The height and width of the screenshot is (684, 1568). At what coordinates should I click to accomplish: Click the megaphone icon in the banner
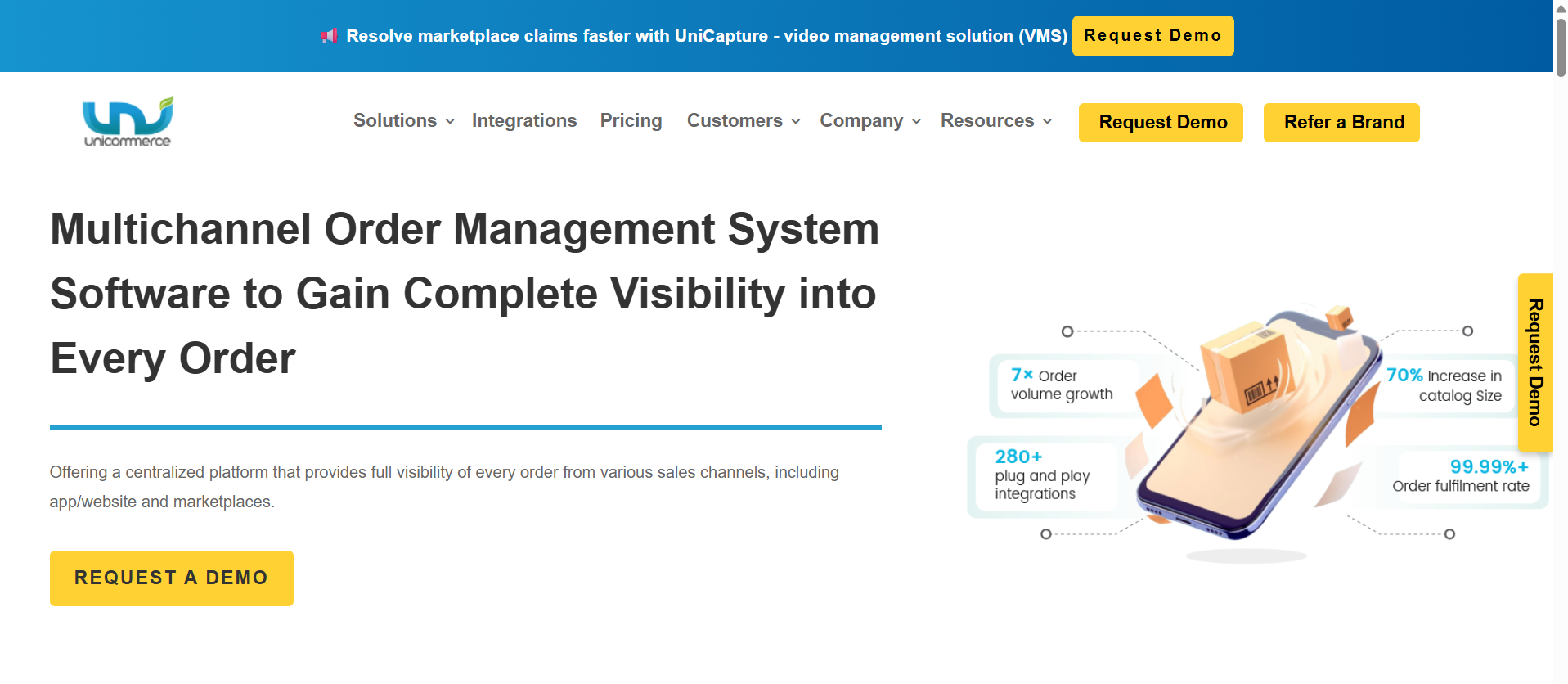coord(329,36)
